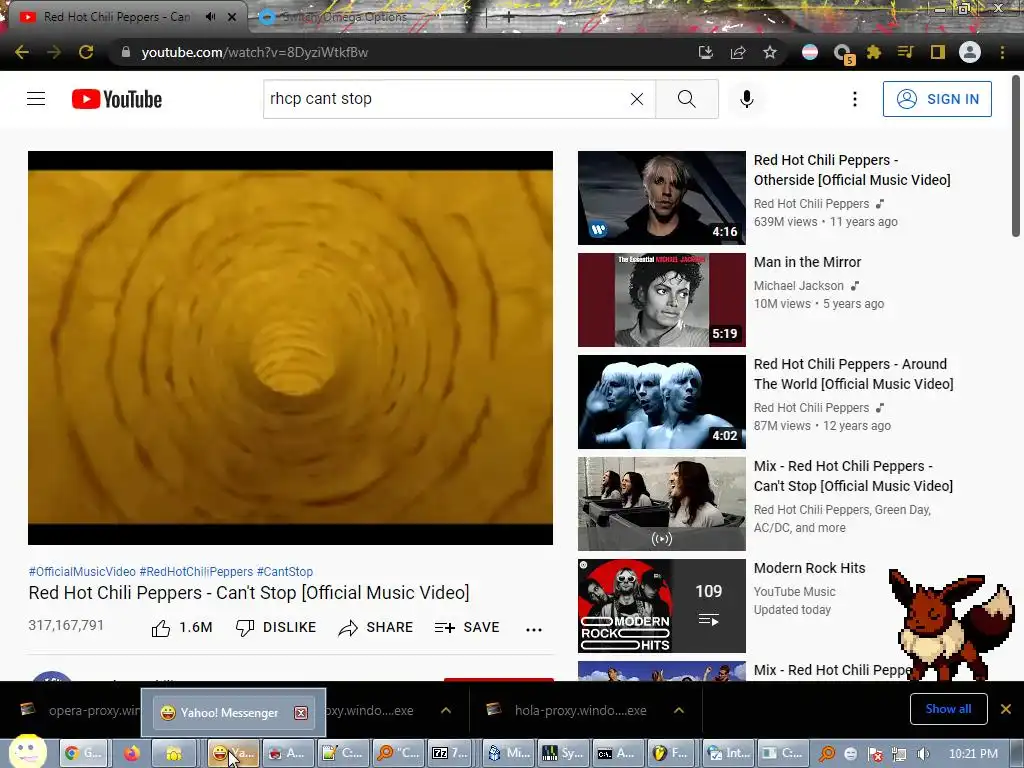The width and height of the screenshot is (1024, 768).
Task: Click SAVE to add to playlist
Action: (467, 628)
